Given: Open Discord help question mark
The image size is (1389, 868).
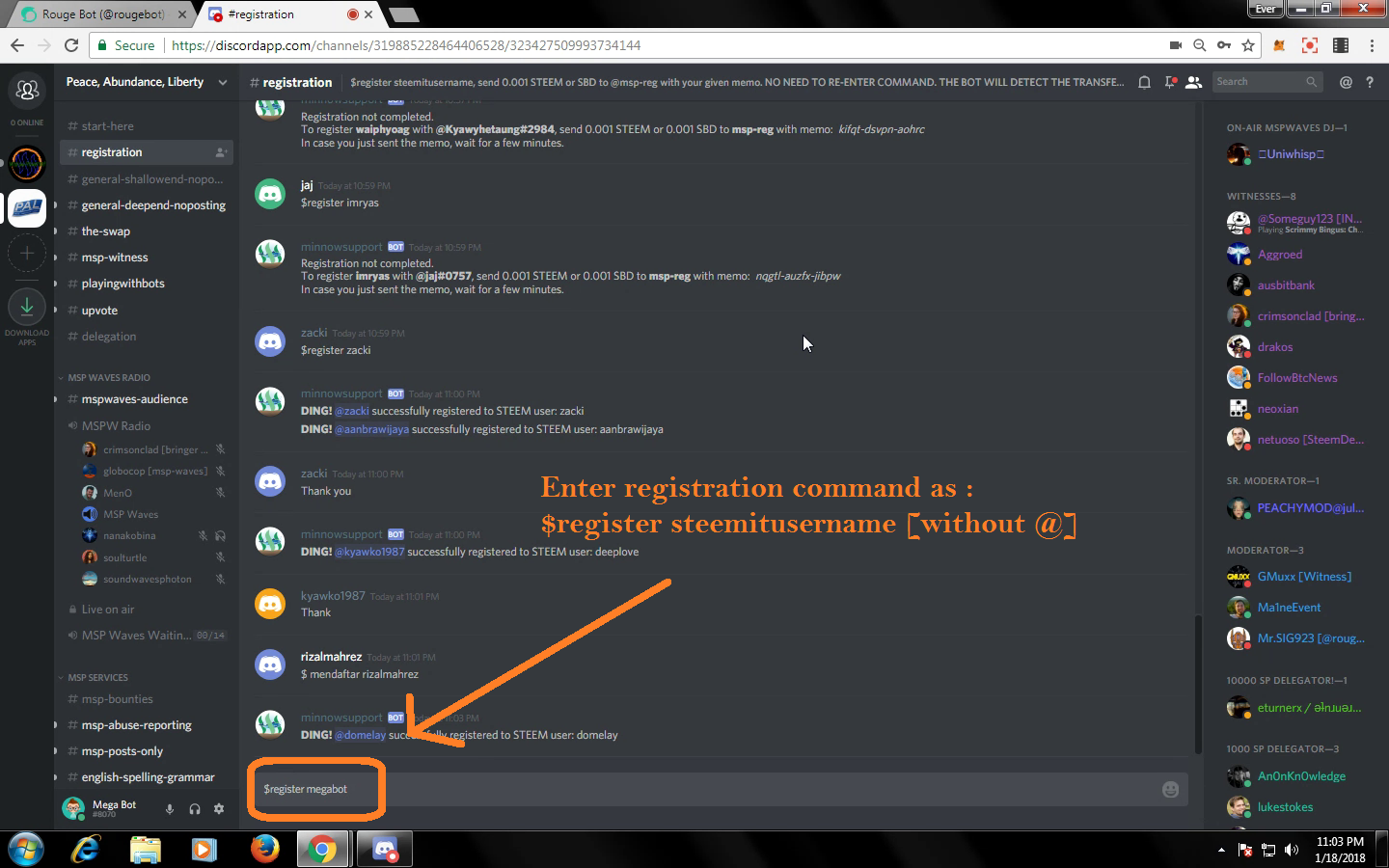Looking at the screenshot, I should (x=1370, y=82).
